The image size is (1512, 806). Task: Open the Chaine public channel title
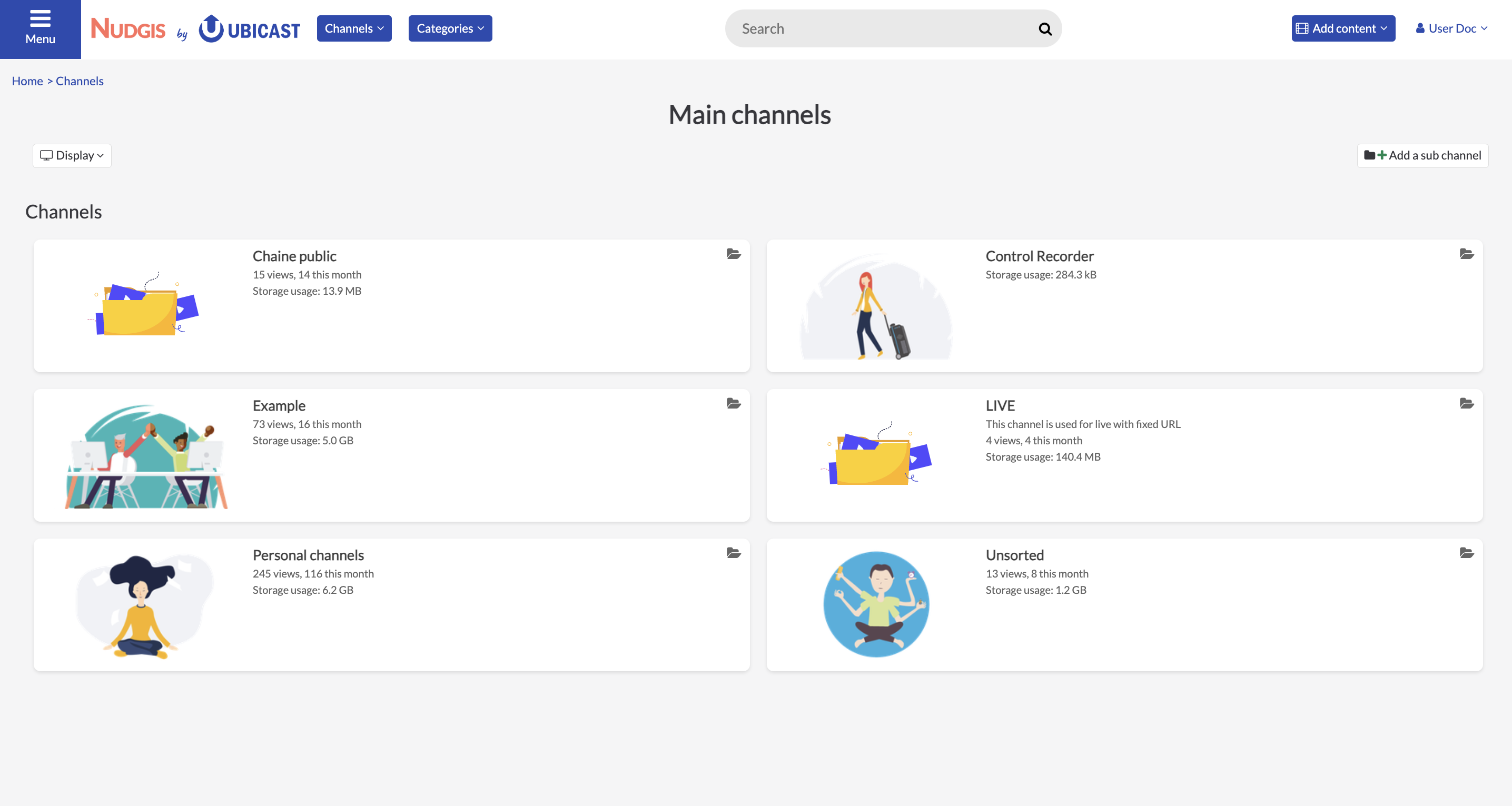point(294,256)
